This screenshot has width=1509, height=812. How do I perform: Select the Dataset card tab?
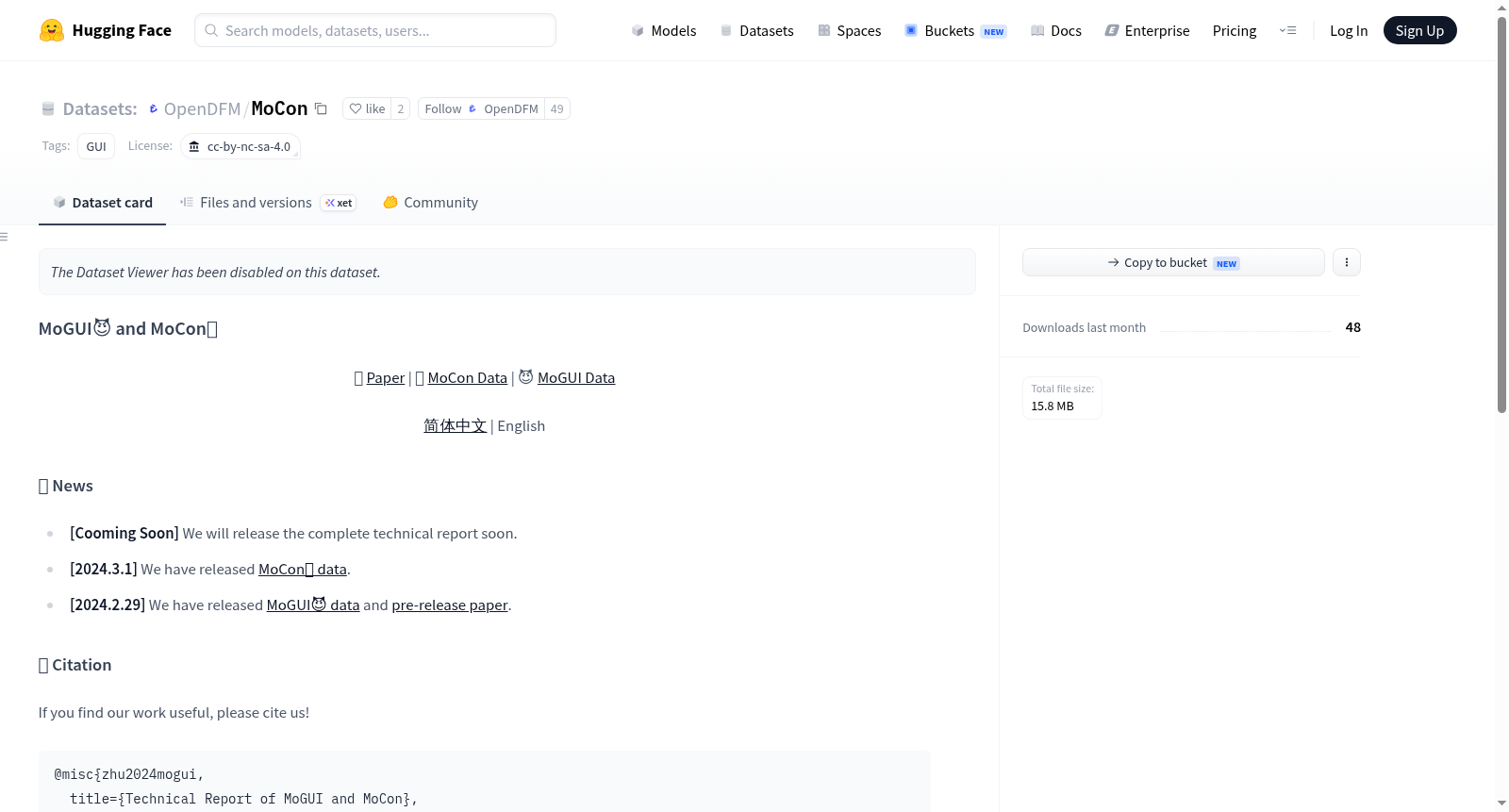[x=102, y=203]
